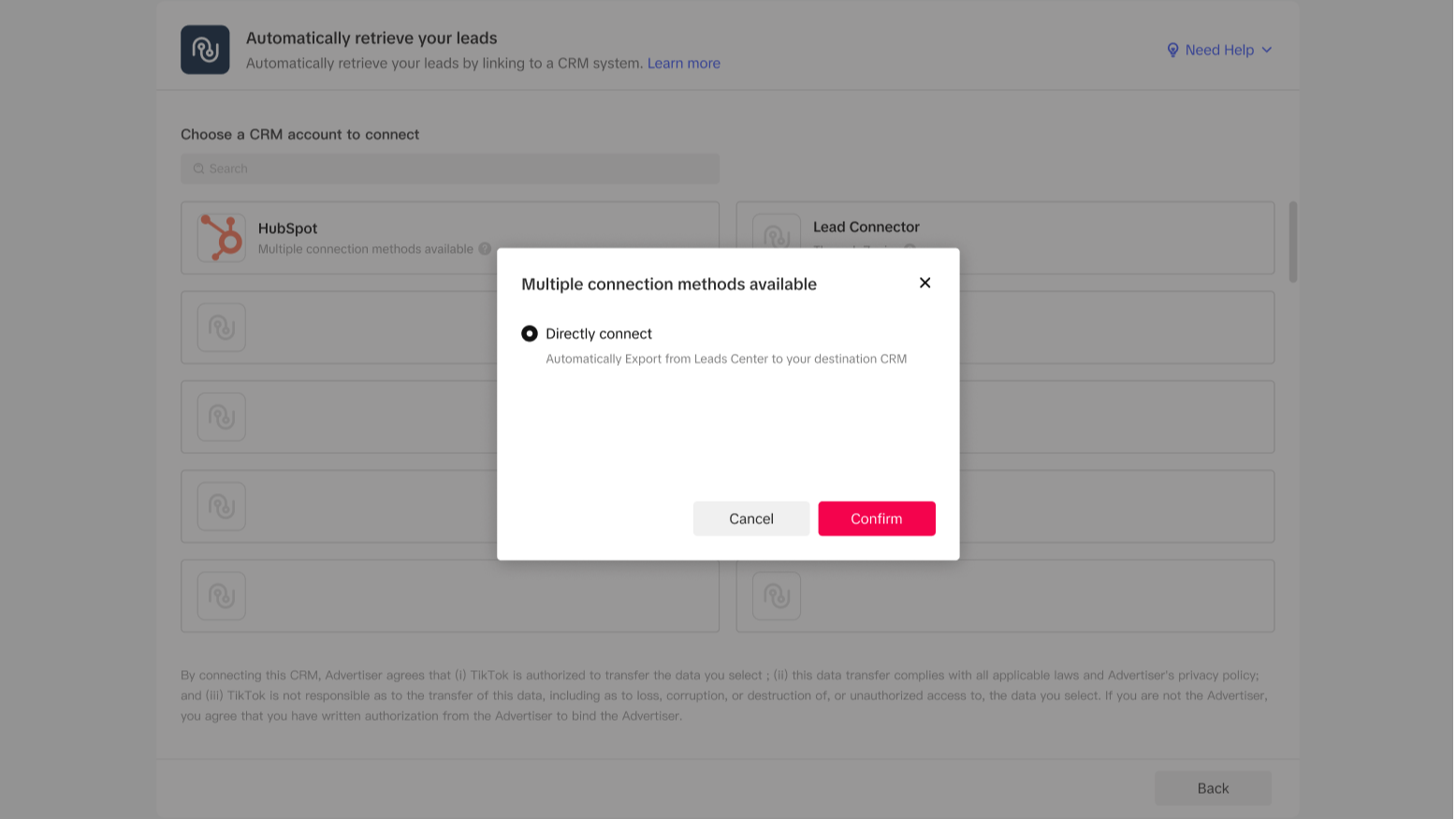
Task: Open the HubSpot connection methods help tooltip
Action: point(484,248)
